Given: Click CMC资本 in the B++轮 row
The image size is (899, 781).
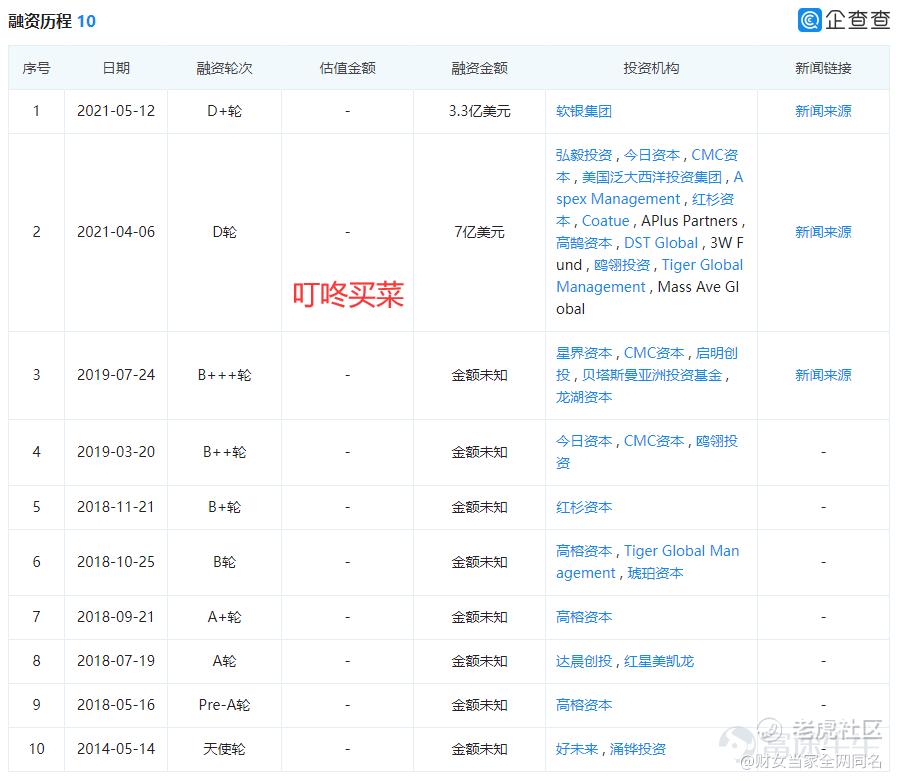Looking at the screenshot, I should pos(654,442).
